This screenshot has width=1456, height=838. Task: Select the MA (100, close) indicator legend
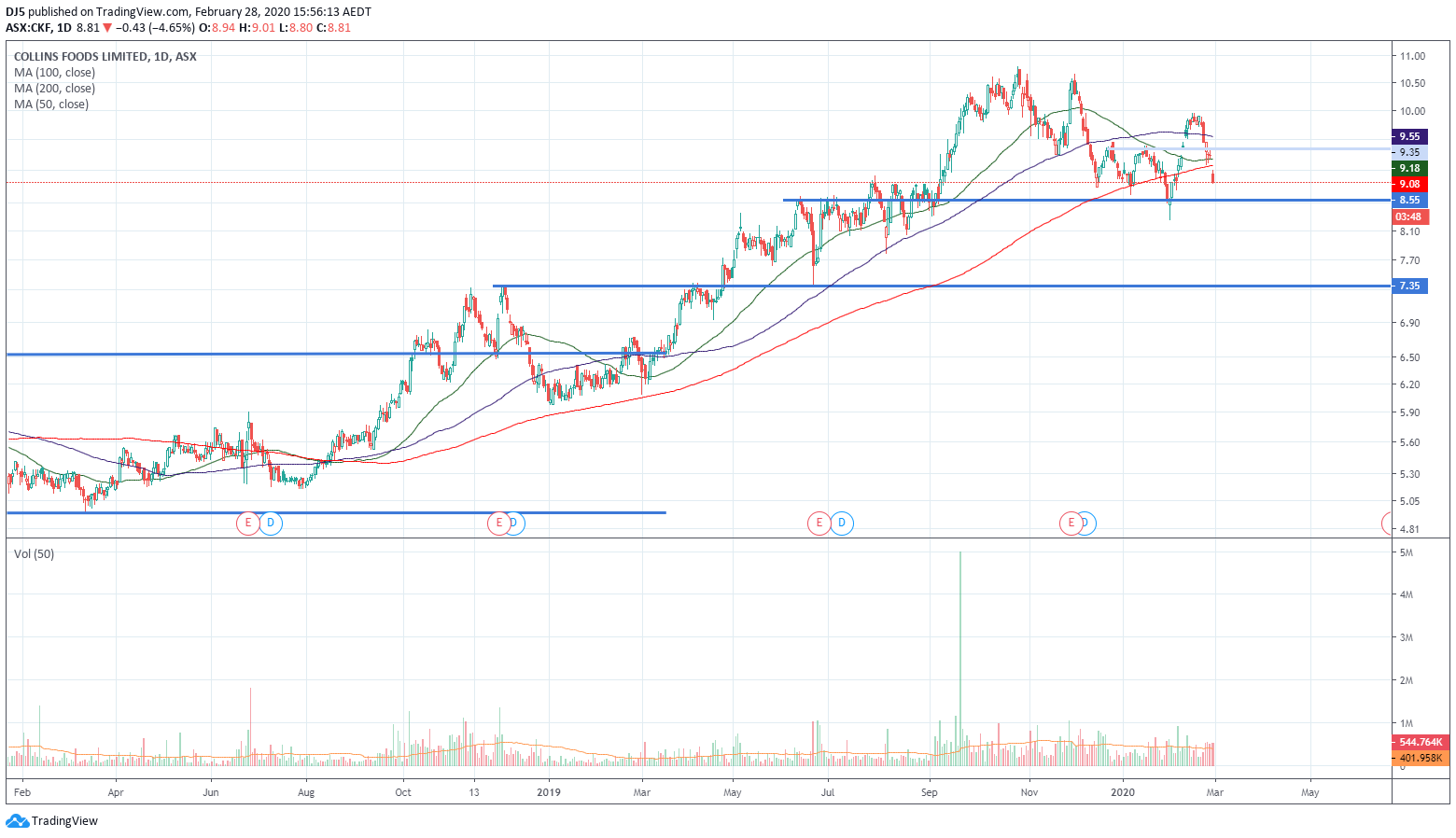(x=54, y=72)
